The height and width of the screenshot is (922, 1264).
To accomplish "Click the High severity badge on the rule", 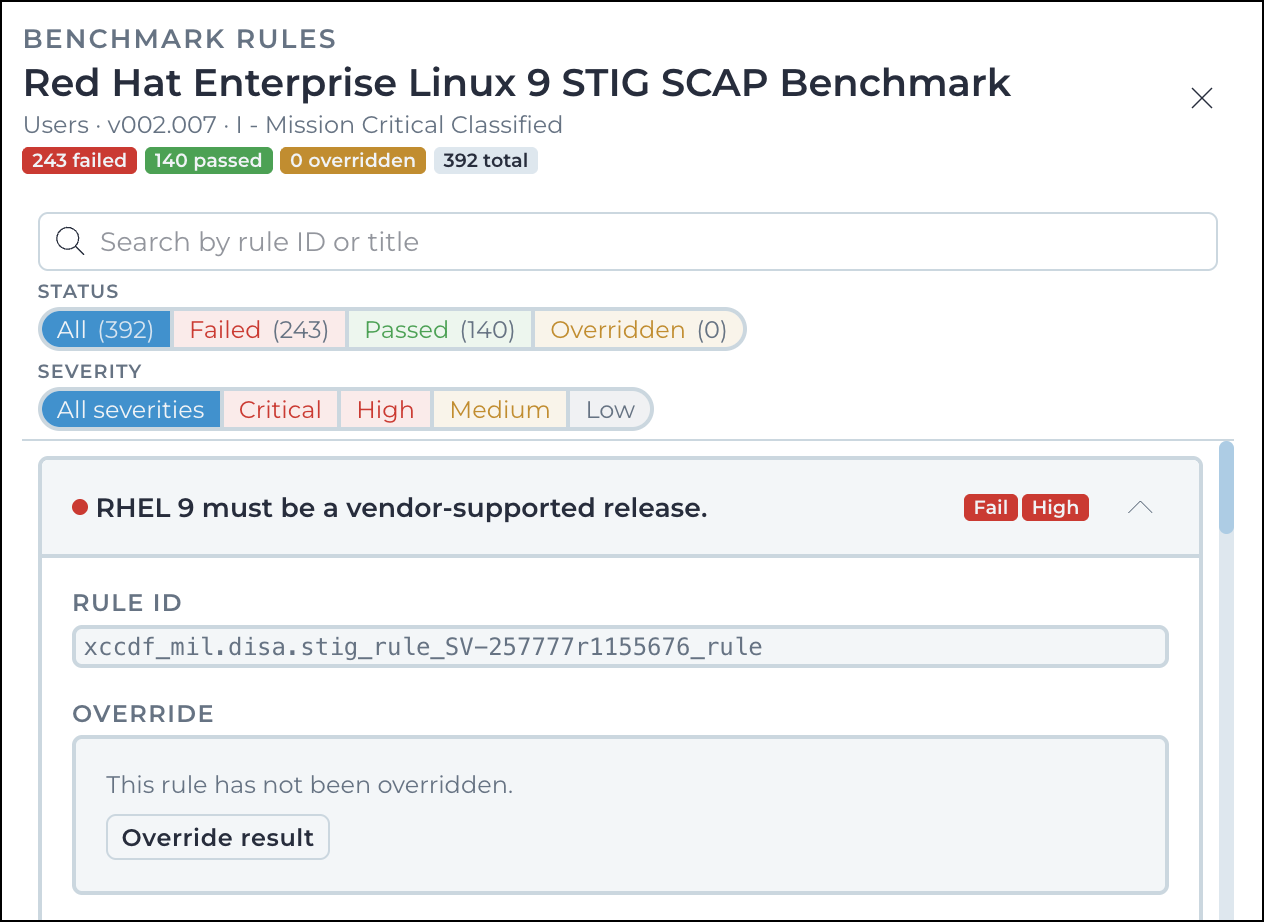I will (x=1055, y=507).
